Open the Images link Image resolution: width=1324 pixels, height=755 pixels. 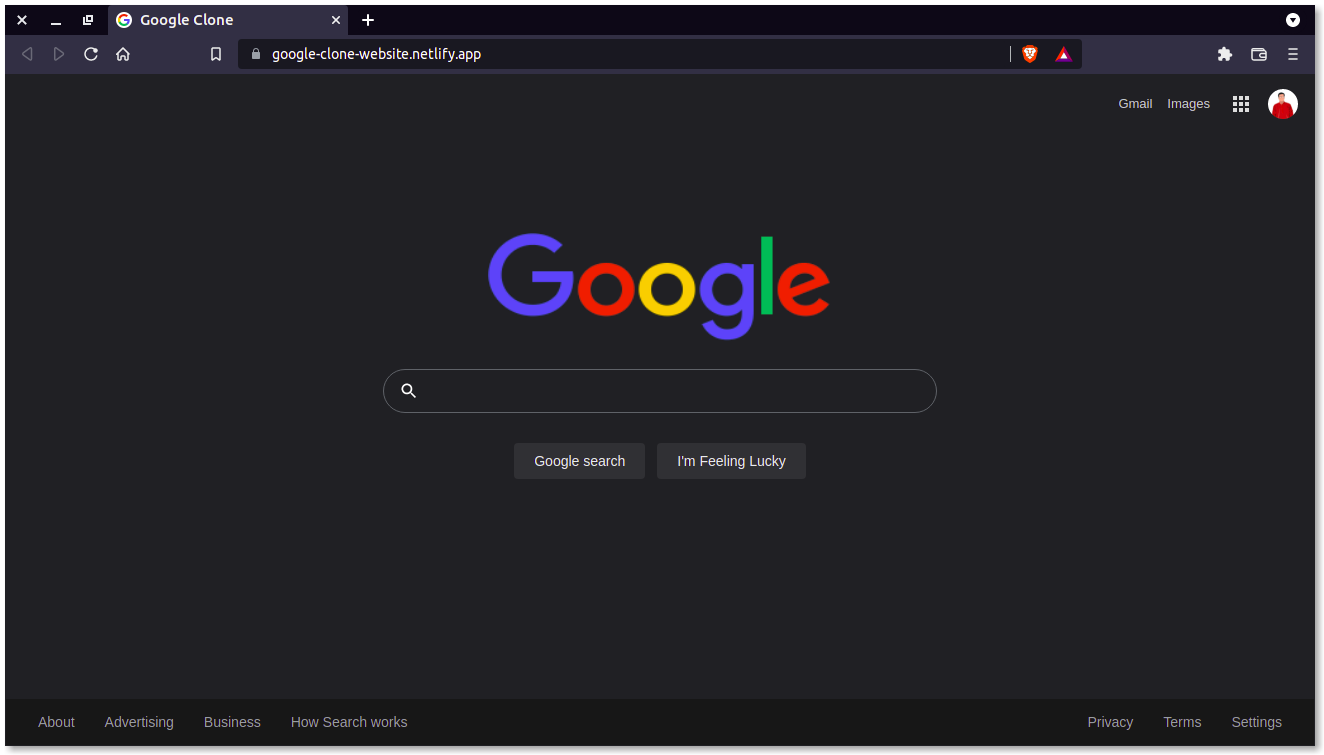point(1188,104)
